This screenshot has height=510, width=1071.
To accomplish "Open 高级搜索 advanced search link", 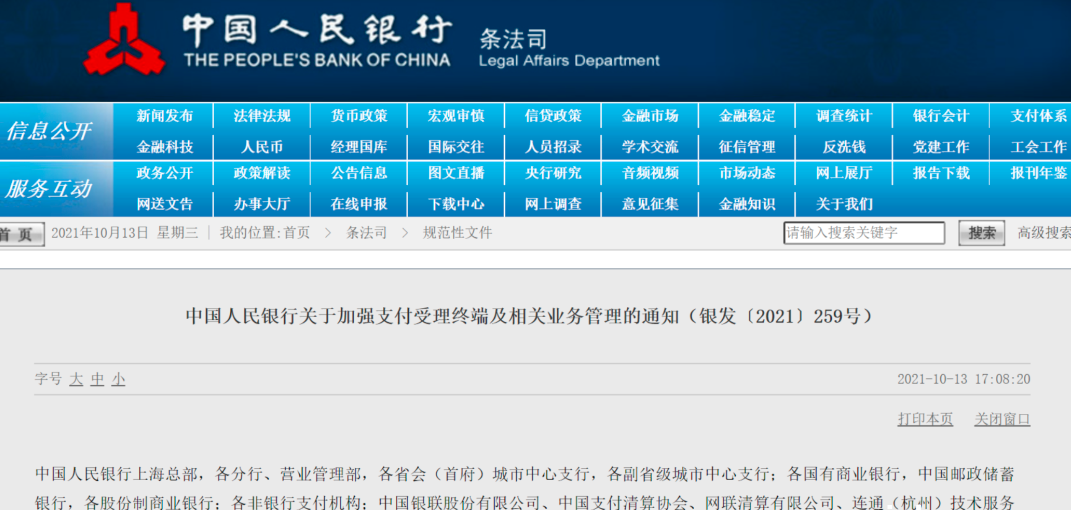I will point(1044,233).
